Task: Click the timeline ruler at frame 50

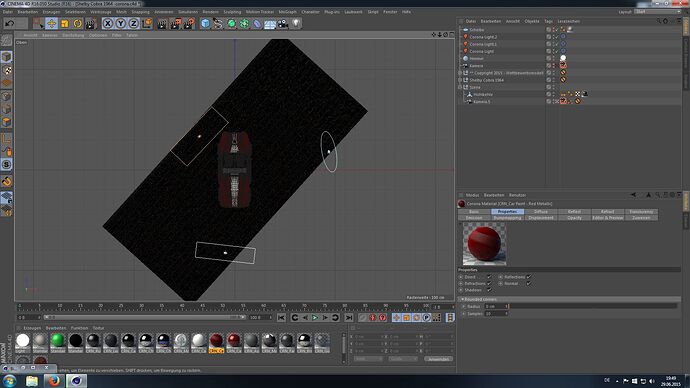Action: [223, 306]
